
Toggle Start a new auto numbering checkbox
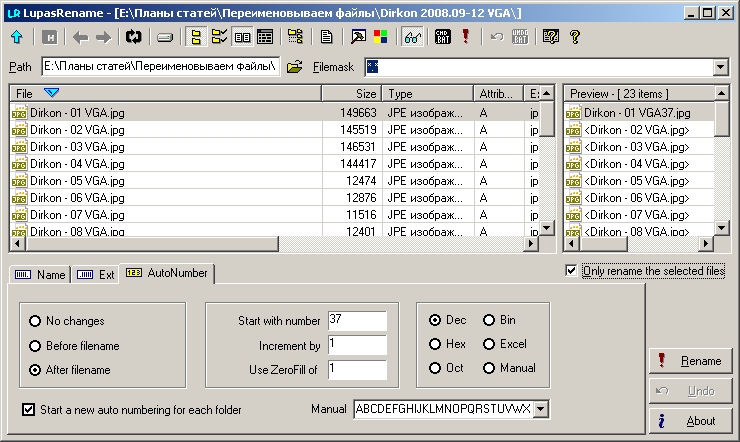point(28,409)
